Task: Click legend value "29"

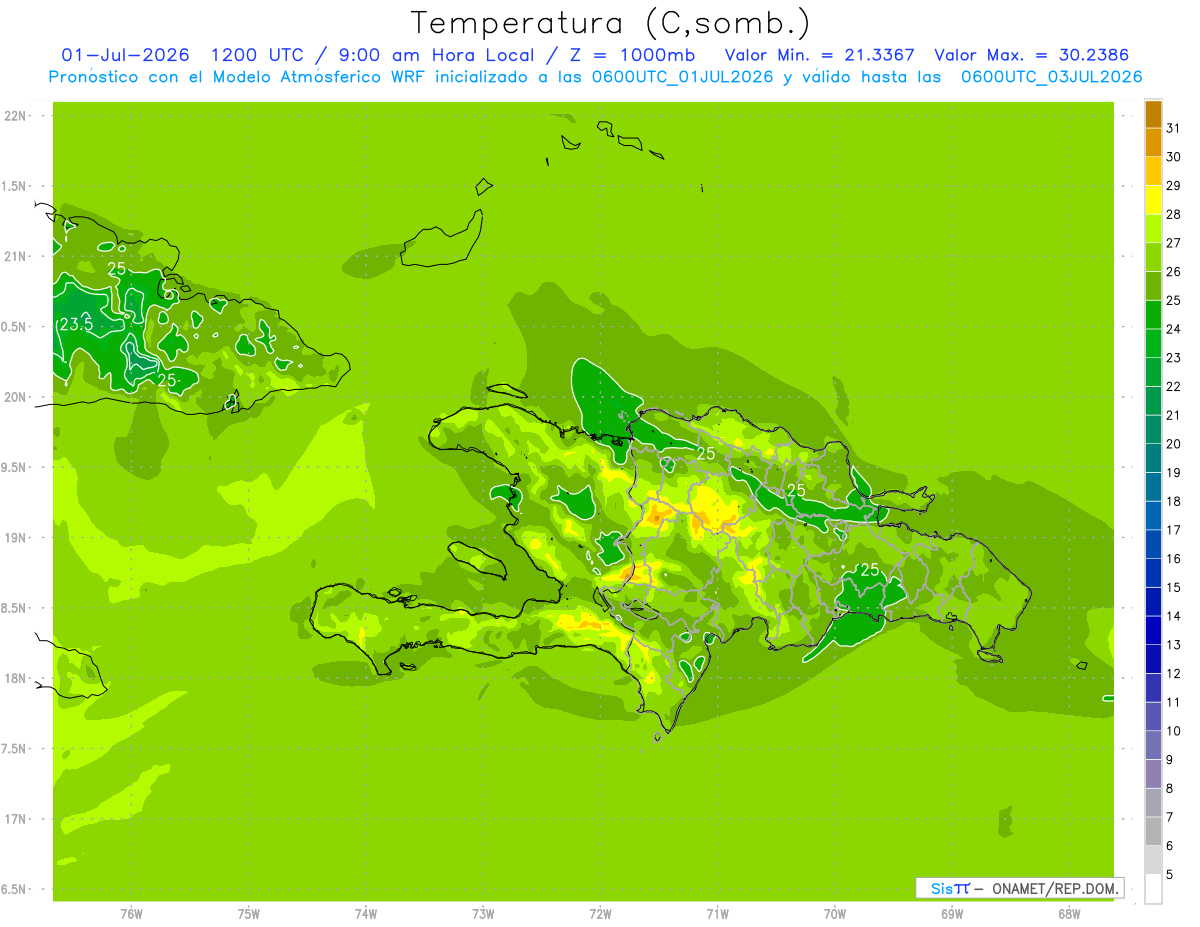Action: 1173,186
